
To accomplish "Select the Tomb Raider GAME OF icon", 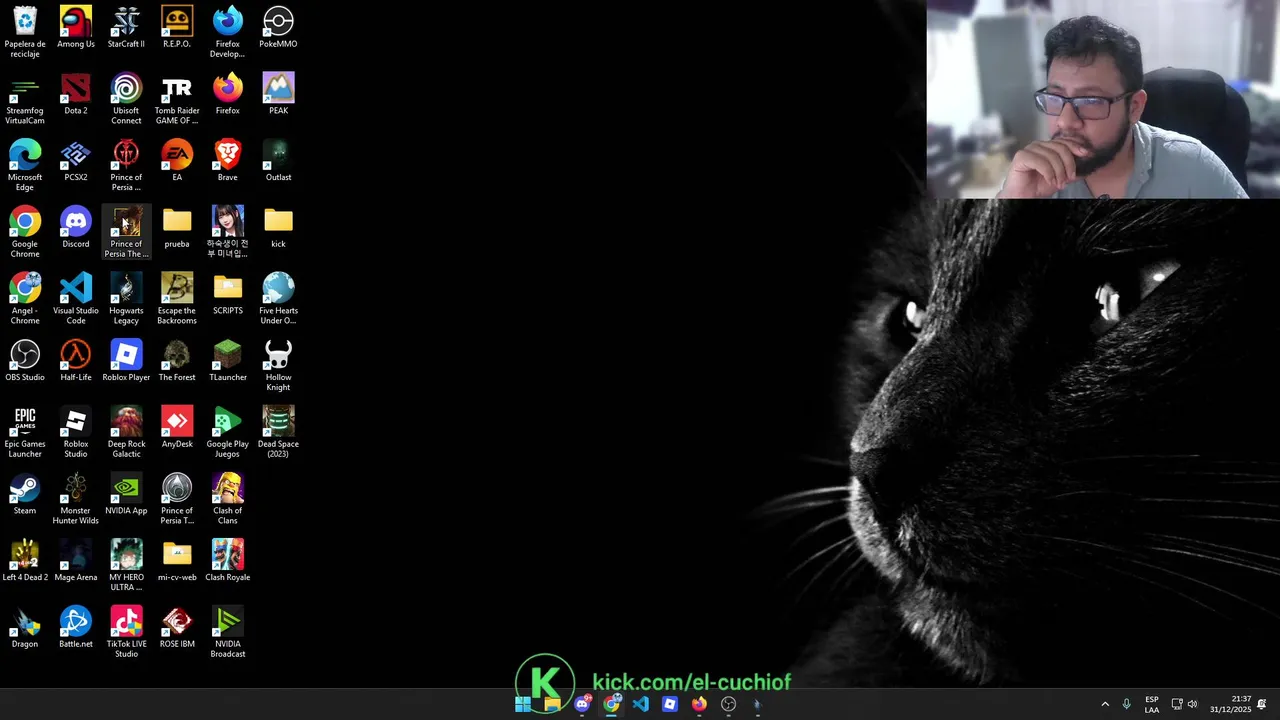I will [177, 99].
